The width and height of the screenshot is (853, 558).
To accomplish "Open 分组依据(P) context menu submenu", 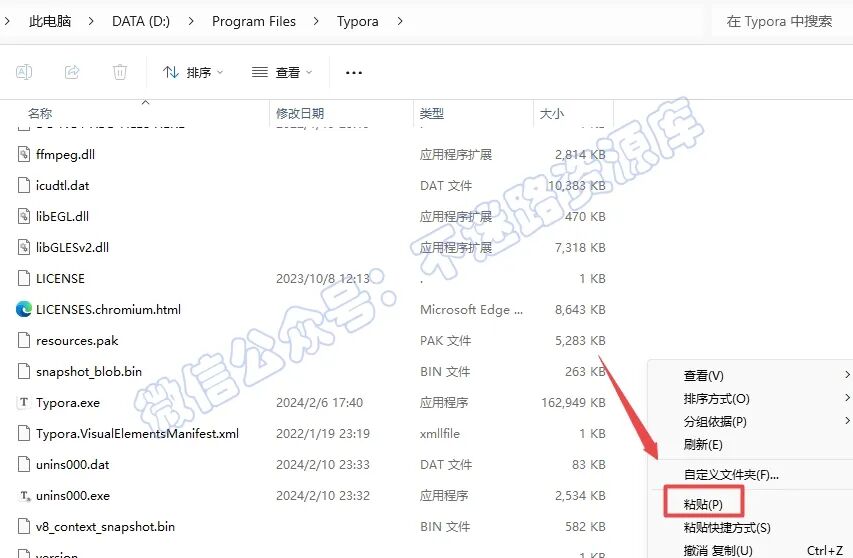I will pos(750,421).
